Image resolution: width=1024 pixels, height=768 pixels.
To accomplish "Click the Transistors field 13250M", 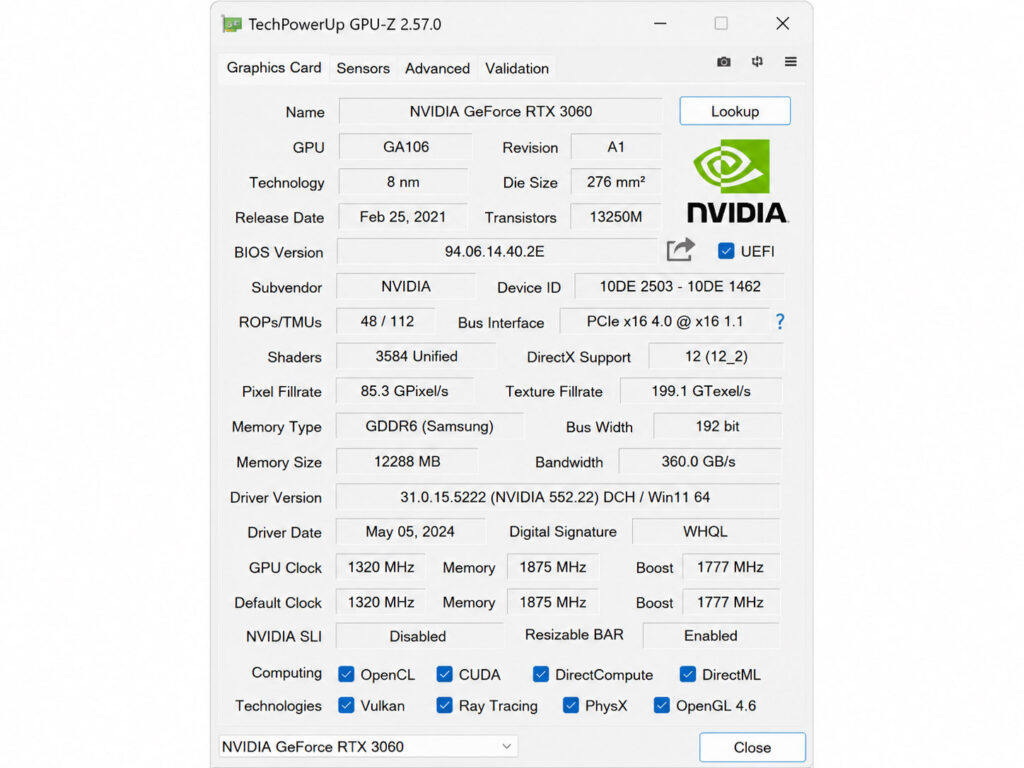I will [616, 217].
